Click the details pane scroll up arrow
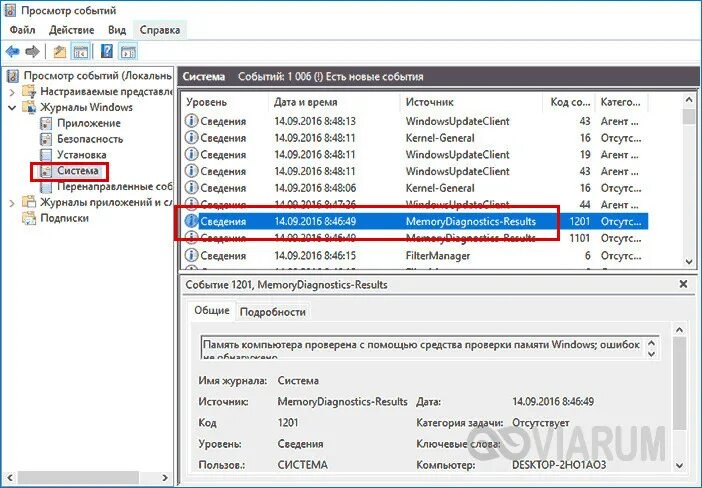The width and height of the screenshot is (702, 488). pyautogui.click(x=679, y=330)
